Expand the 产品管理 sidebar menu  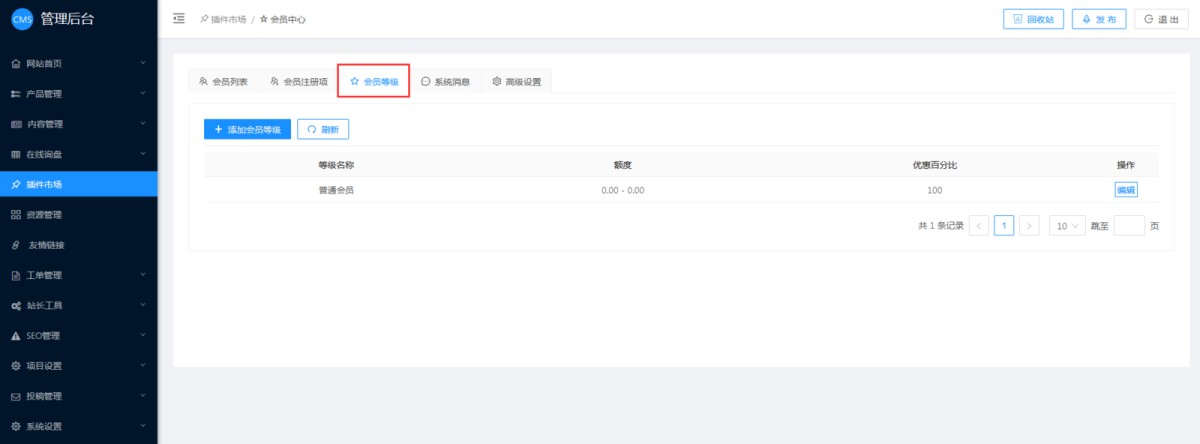(78, 94)
